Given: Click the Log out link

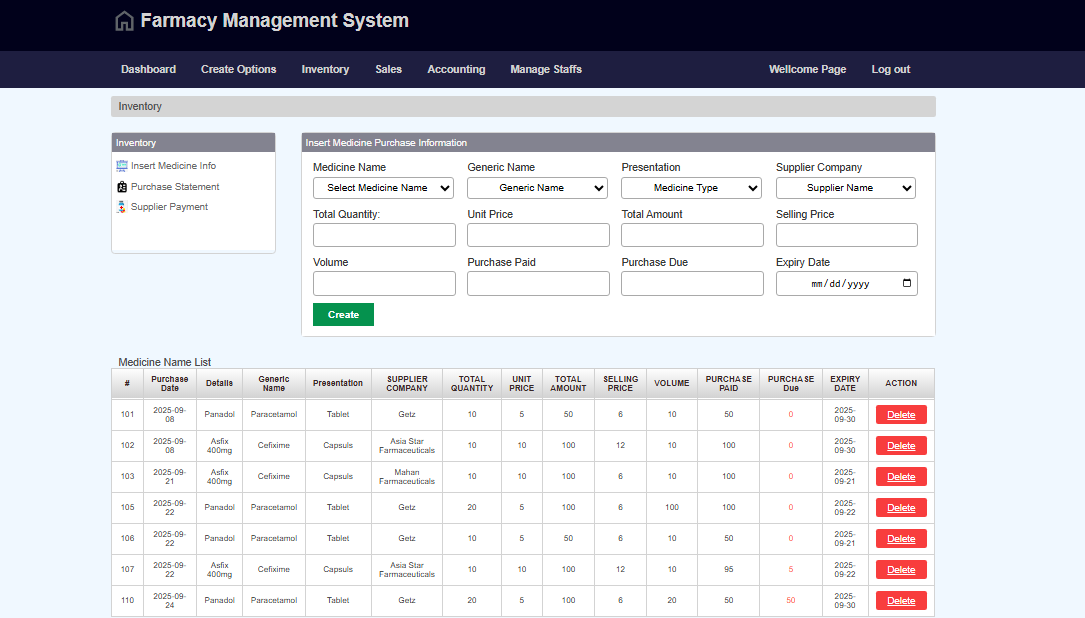Looking at the screenshot, I should point(890,69).
